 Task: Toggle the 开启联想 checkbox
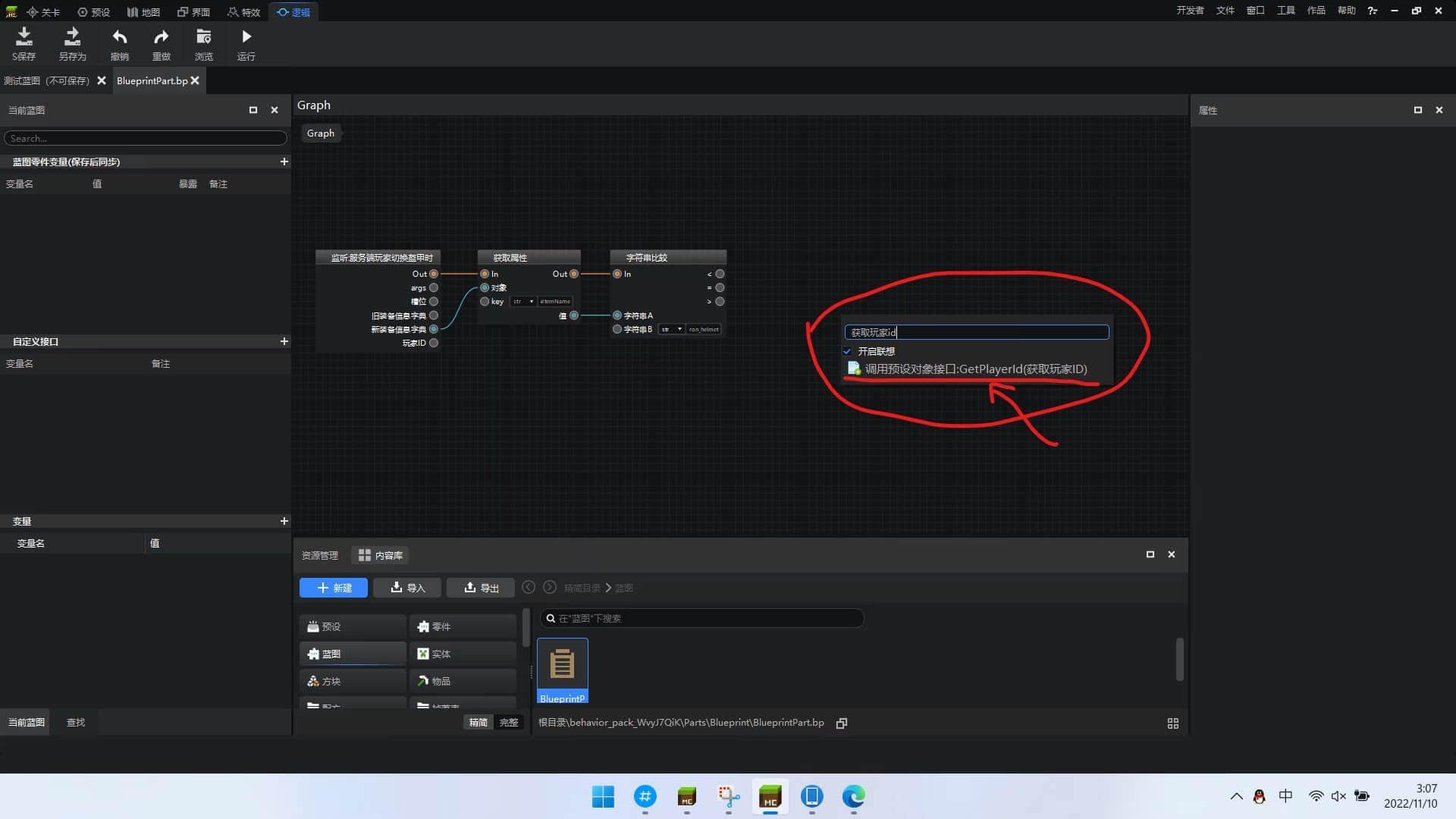(847, 351)
